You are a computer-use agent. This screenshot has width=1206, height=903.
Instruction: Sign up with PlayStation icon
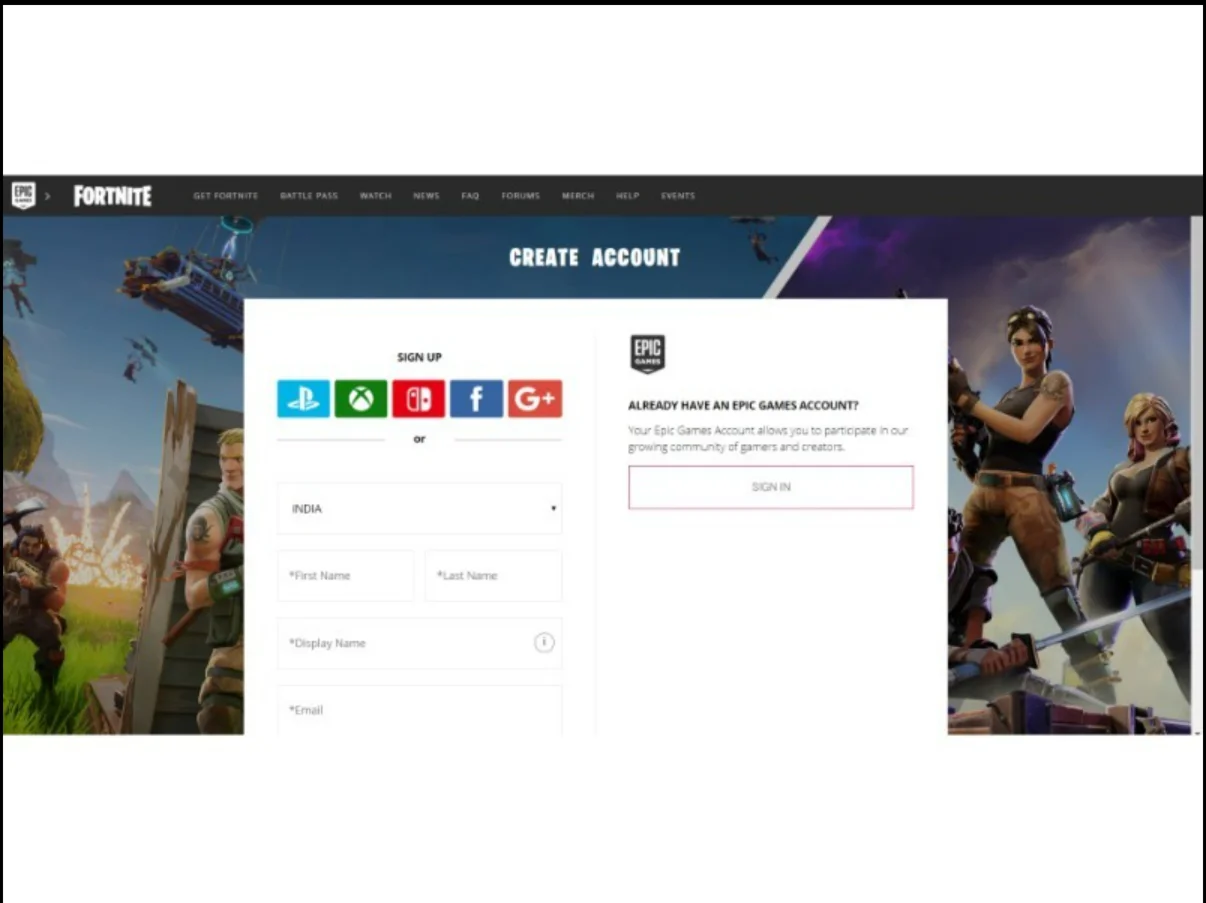coord(303,399)
